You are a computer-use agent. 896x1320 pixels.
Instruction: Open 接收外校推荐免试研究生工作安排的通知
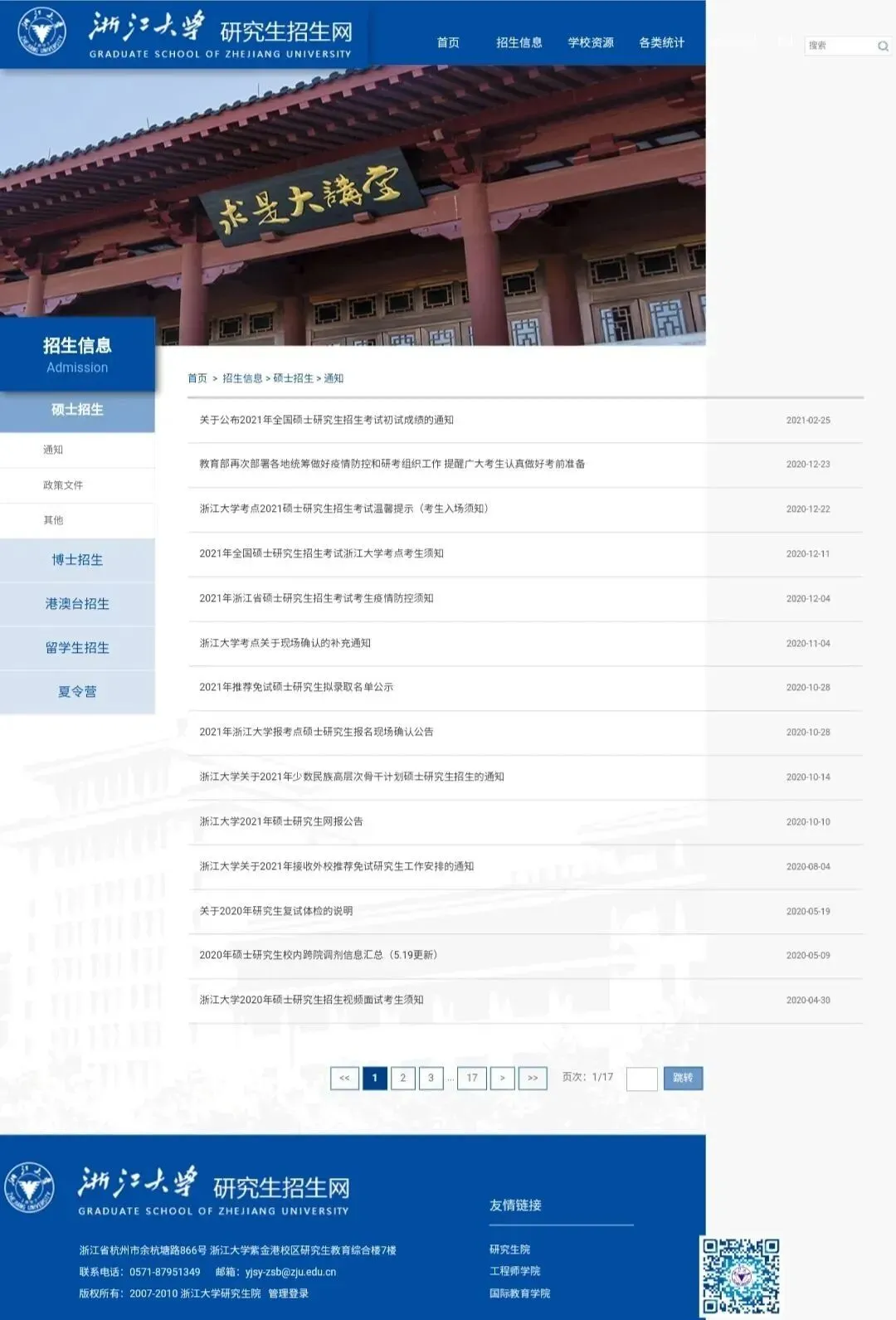[x=336, y=866]
